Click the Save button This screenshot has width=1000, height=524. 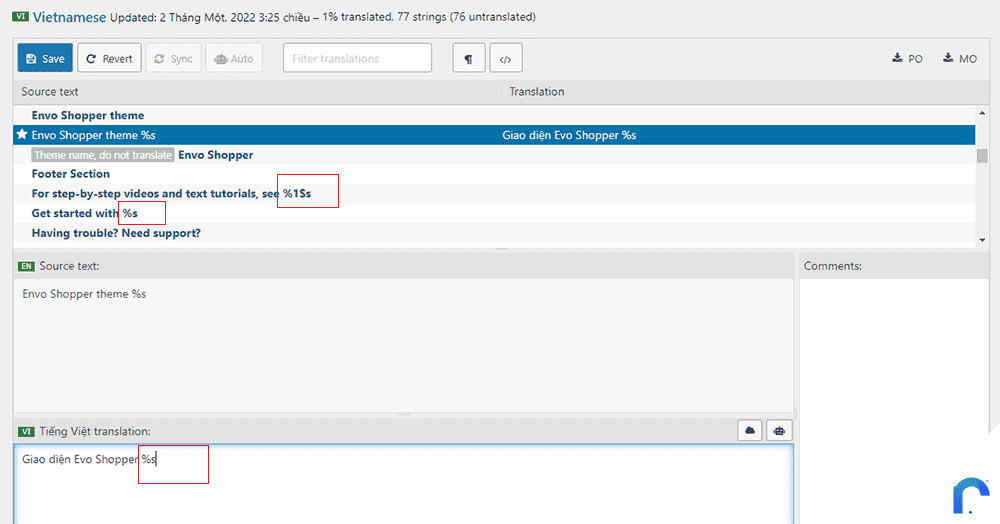tap(45, 58)
